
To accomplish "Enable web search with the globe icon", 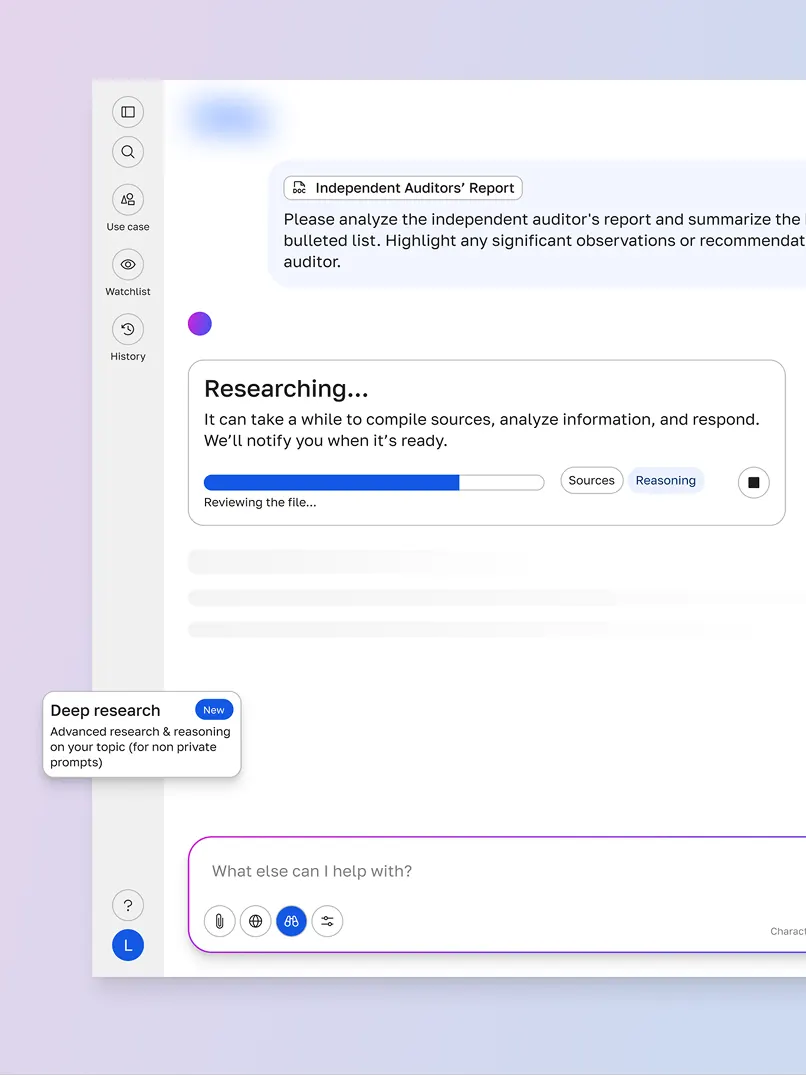I will pos(255,921).
